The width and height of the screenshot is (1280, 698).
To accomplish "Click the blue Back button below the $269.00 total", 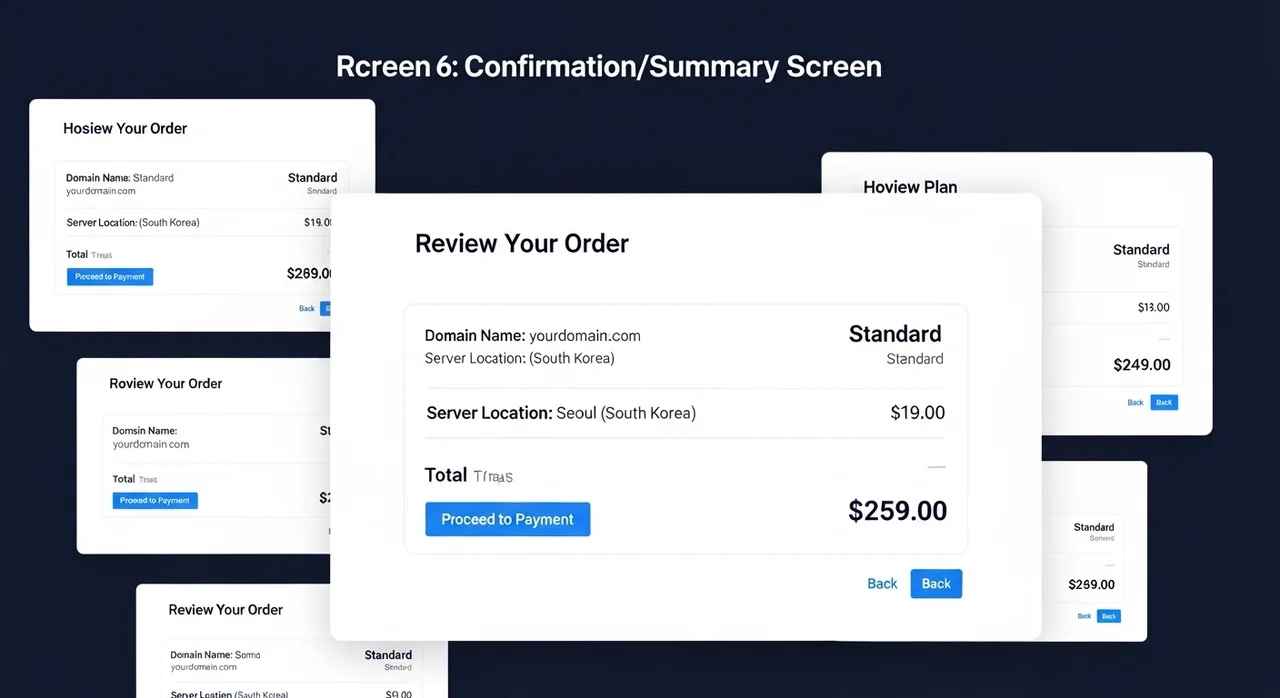I will pos(1109,616).
